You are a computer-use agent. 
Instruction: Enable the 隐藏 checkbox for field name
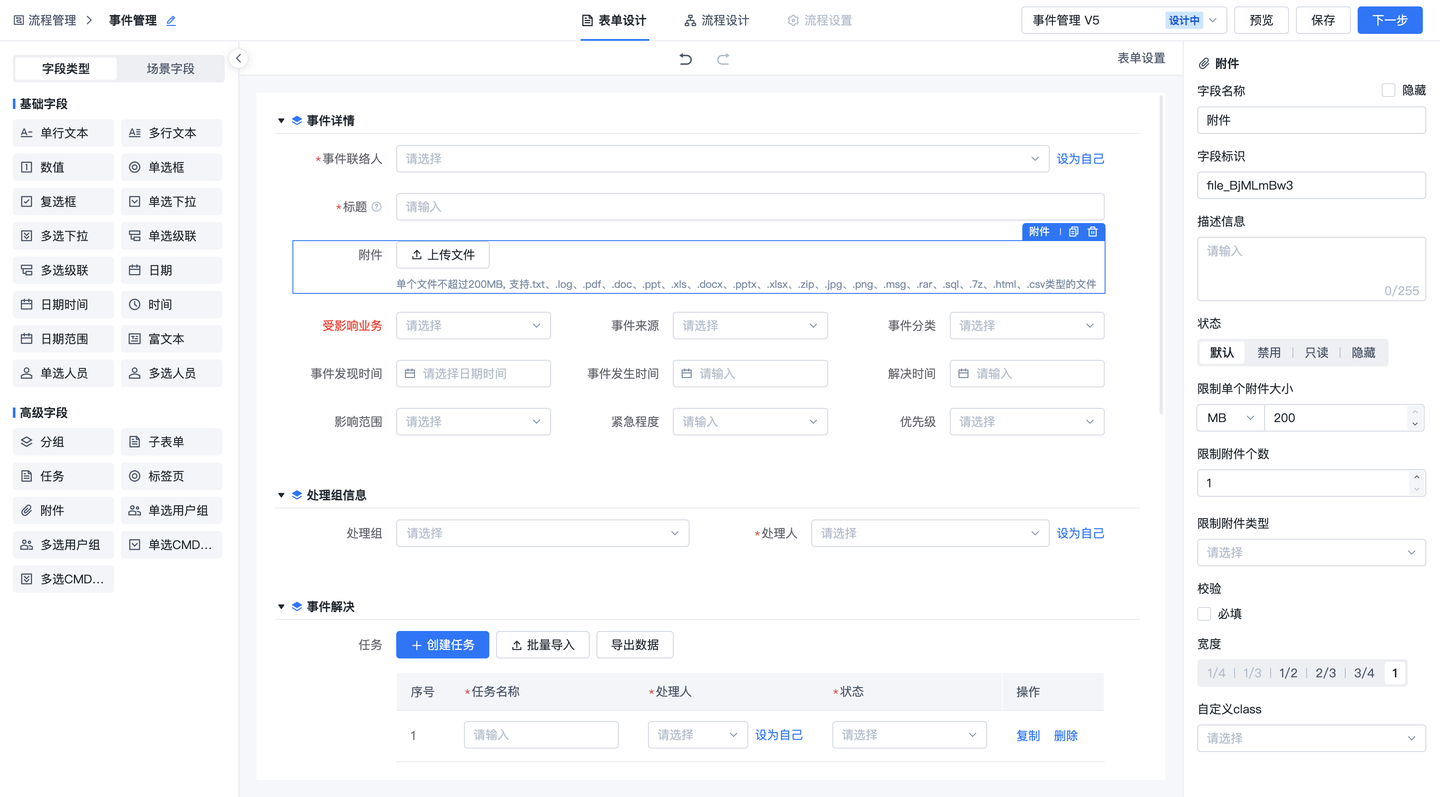[x=1388, y=90]
